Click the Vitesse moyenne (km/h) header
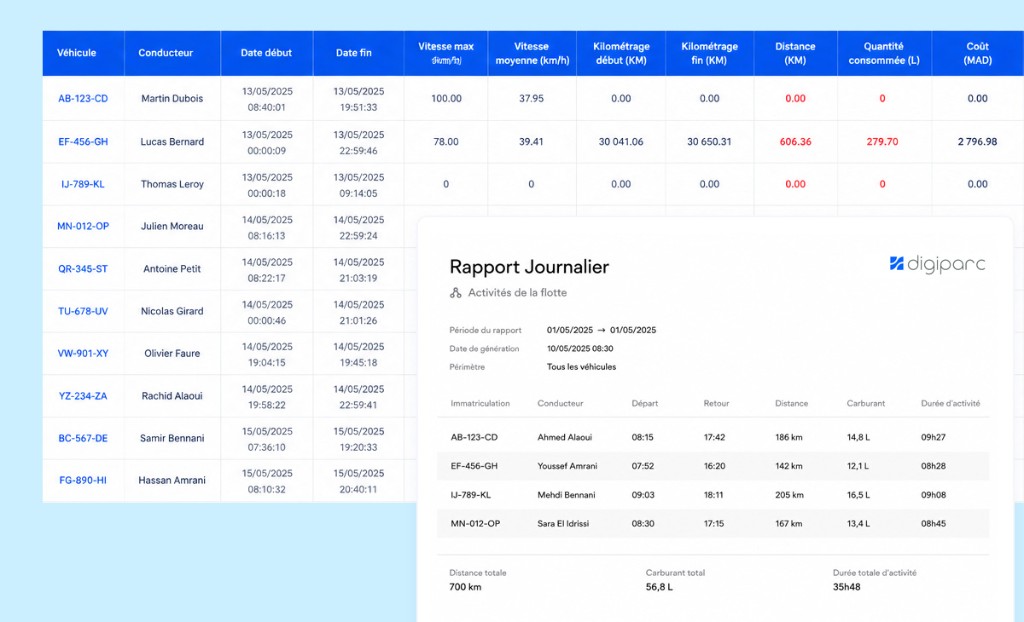This screenshot has width=1024, height=622. [x=532, y=53]
